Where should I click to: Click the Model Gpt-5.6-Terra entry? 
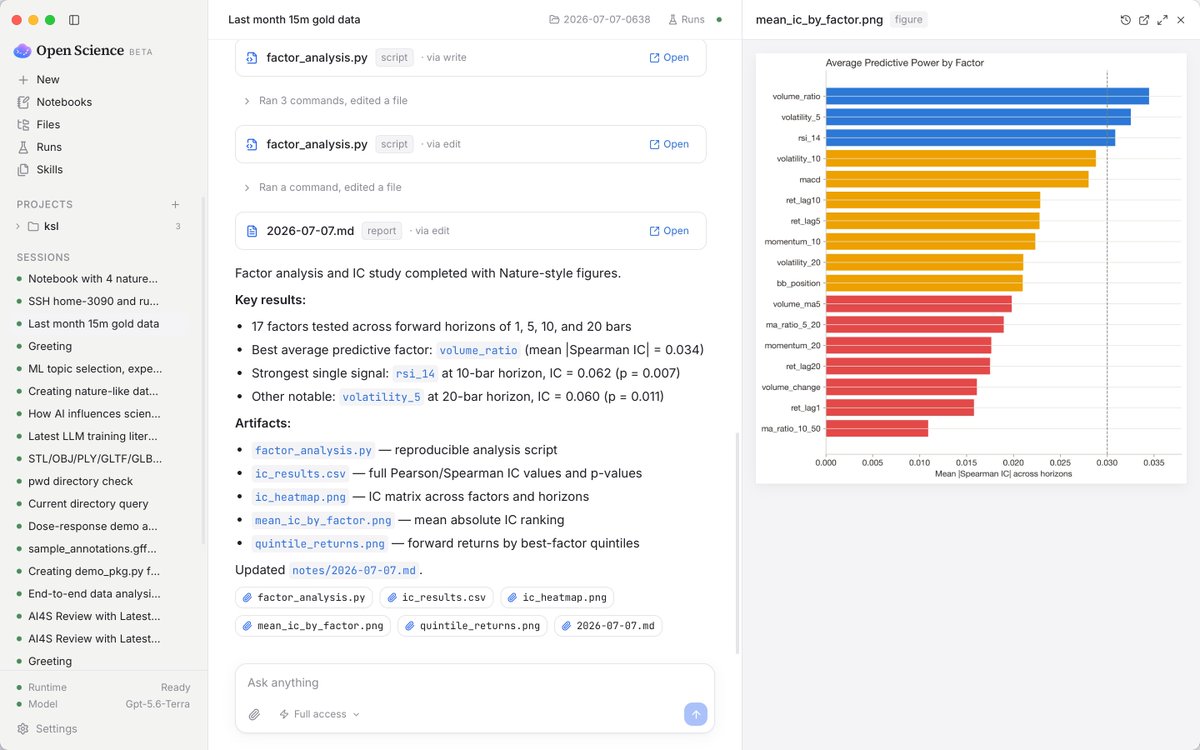pyautogui.click(x=103, y=704)
